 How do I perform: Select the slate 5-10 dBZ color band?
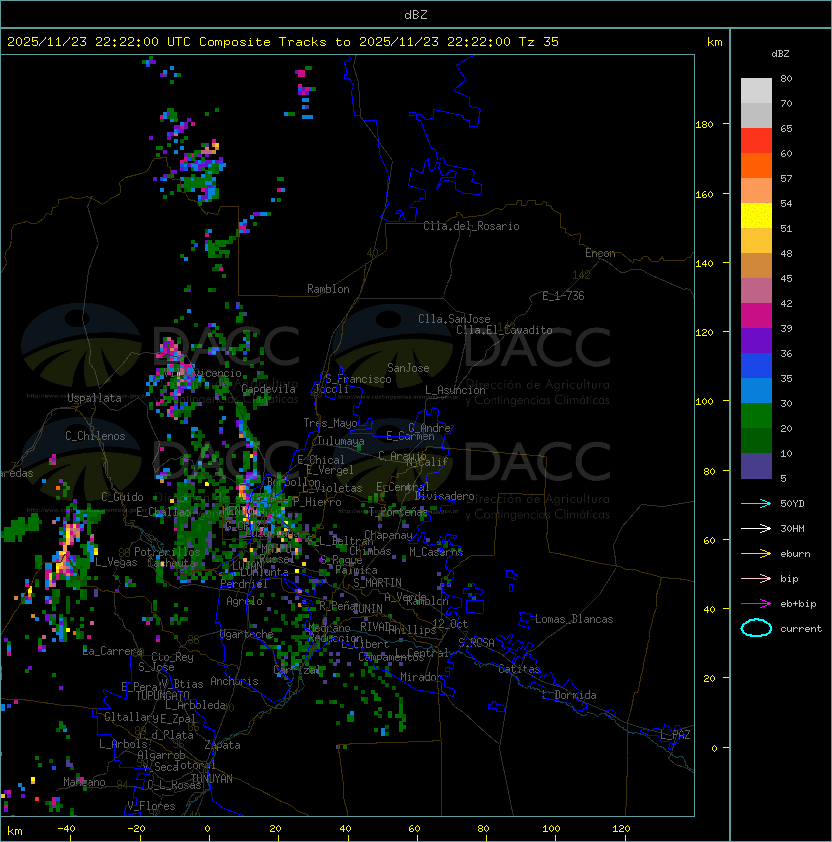point(756,466)
